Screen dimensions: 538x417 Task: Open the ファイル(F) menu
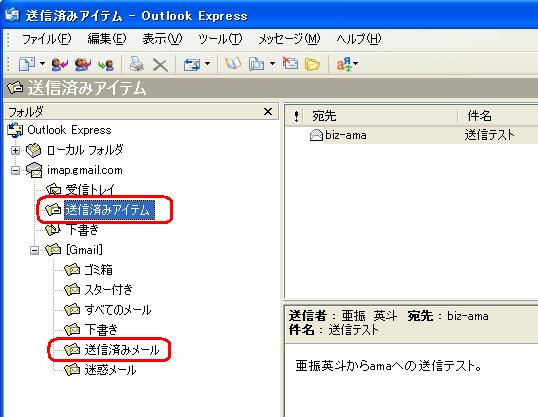(x=46, y=39)
